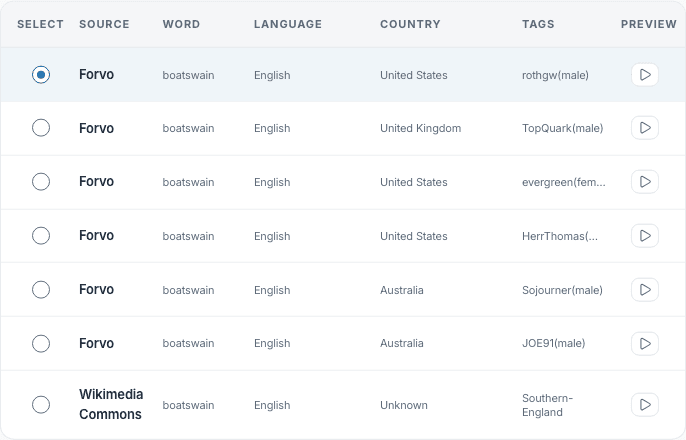Click the TAGS column header
The width and height of the screenshot is (686, 440).
[x=538, y=24]
